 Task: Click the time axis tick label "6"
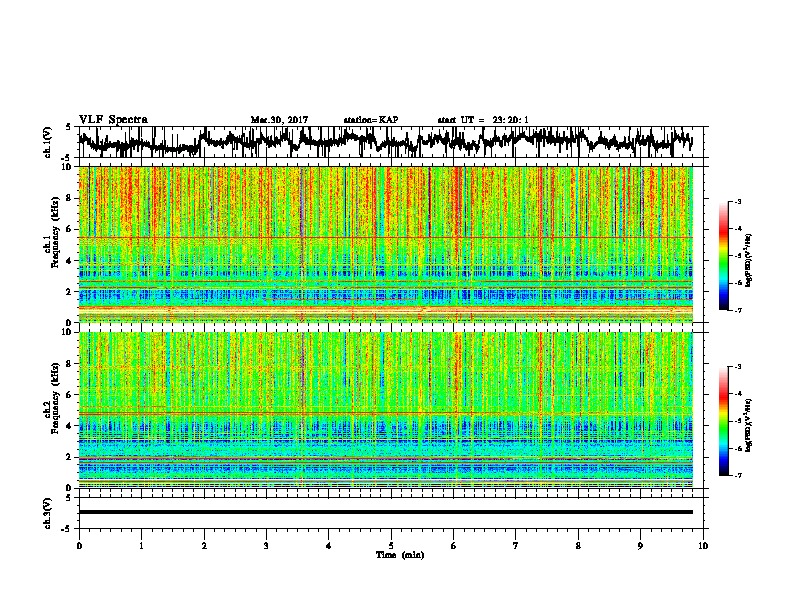coord(454,546)
